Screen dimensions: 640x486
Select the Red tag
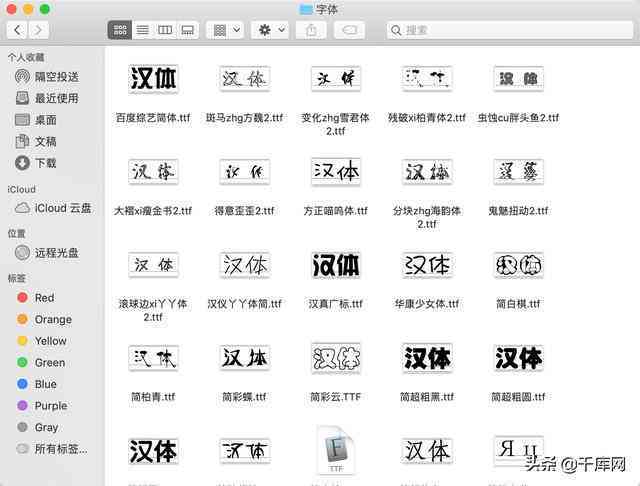point(36,298)
